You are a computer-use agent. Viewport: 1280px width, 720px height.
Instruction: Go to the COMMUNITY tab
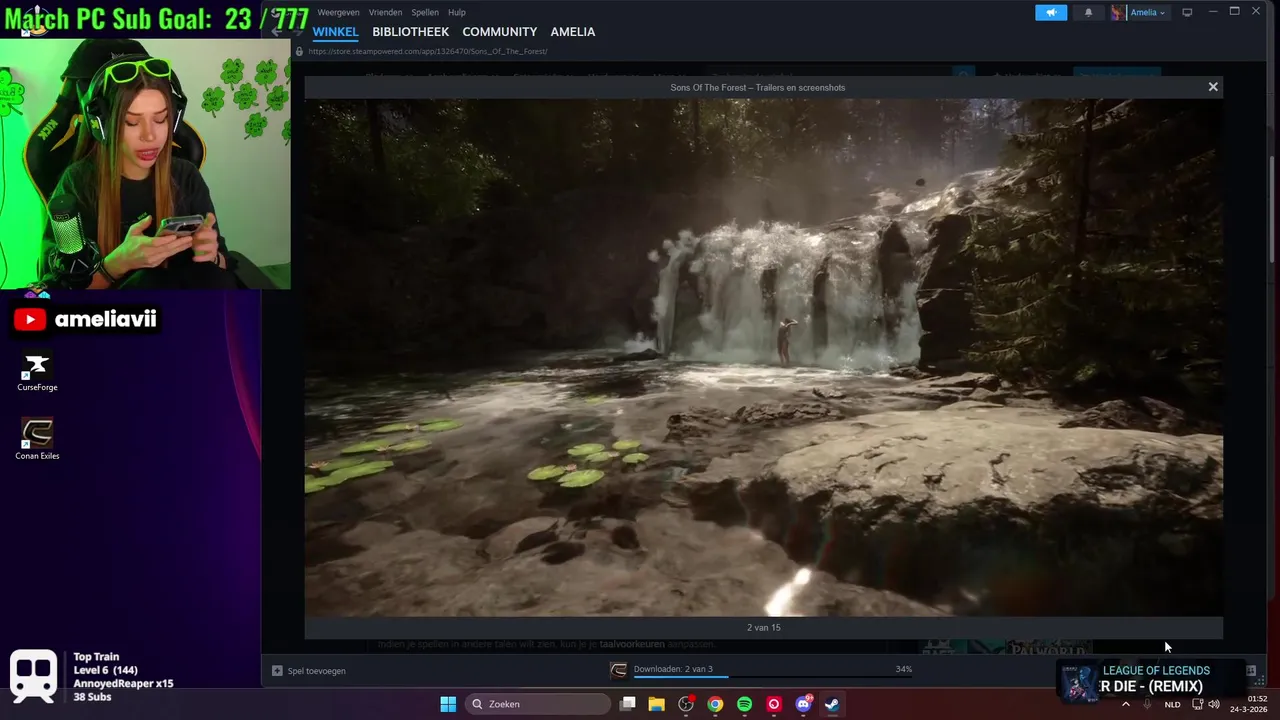pyautogui.click(x=500, y=32)
